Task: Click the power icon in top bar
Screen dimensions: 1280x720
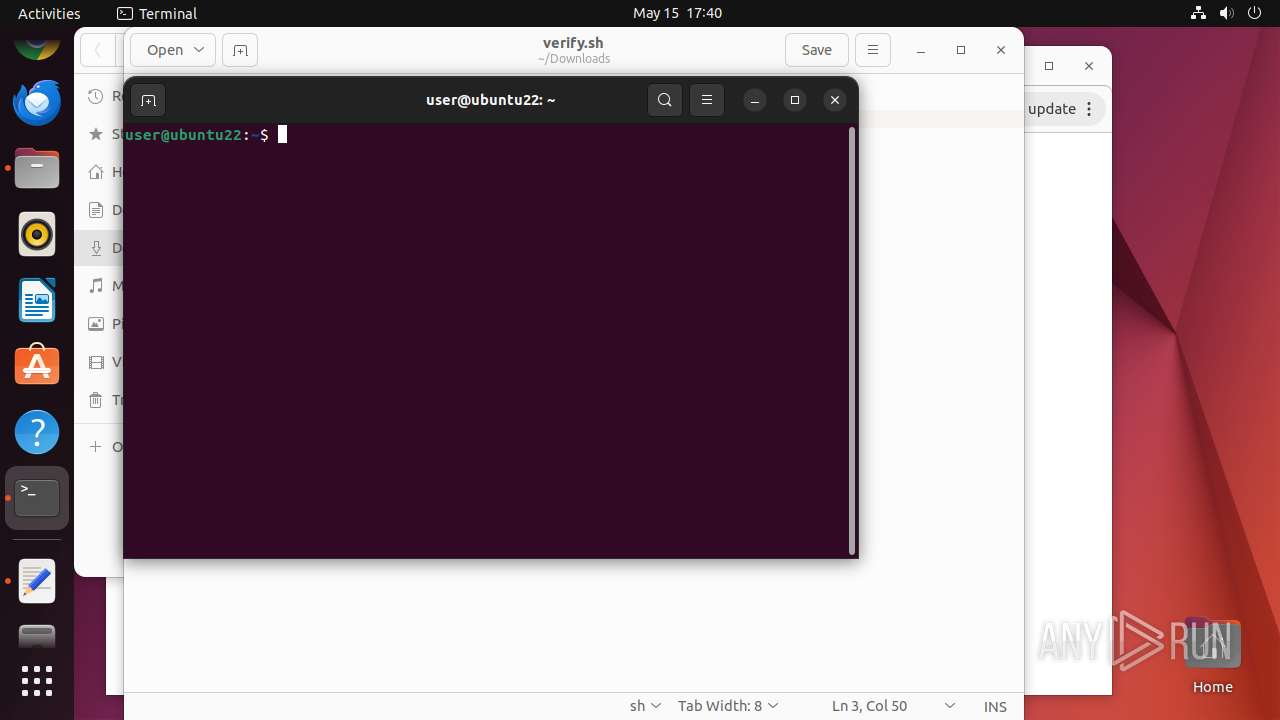Action: coord(1254,13)
